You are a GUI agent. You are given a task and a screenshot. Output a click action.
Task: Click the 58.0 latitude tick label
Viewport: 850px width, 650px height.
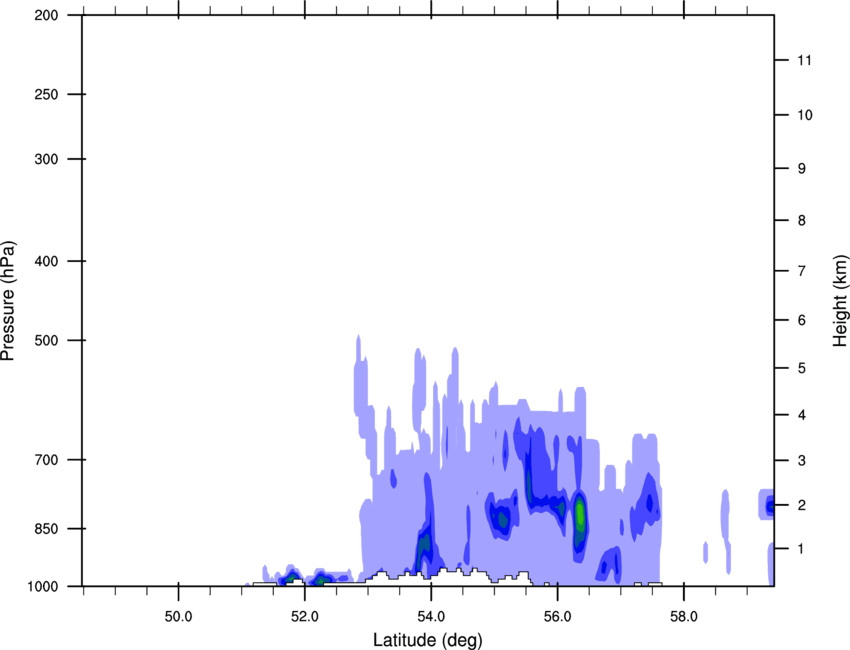click(683, 613)
